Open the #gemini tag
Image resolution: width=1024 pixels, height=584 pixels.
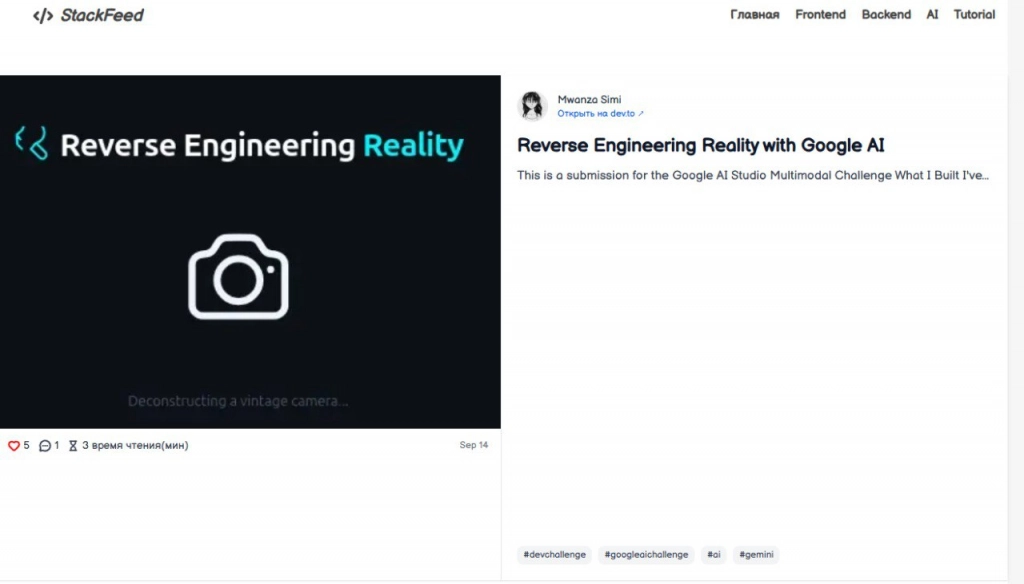(x=756, y=555)
